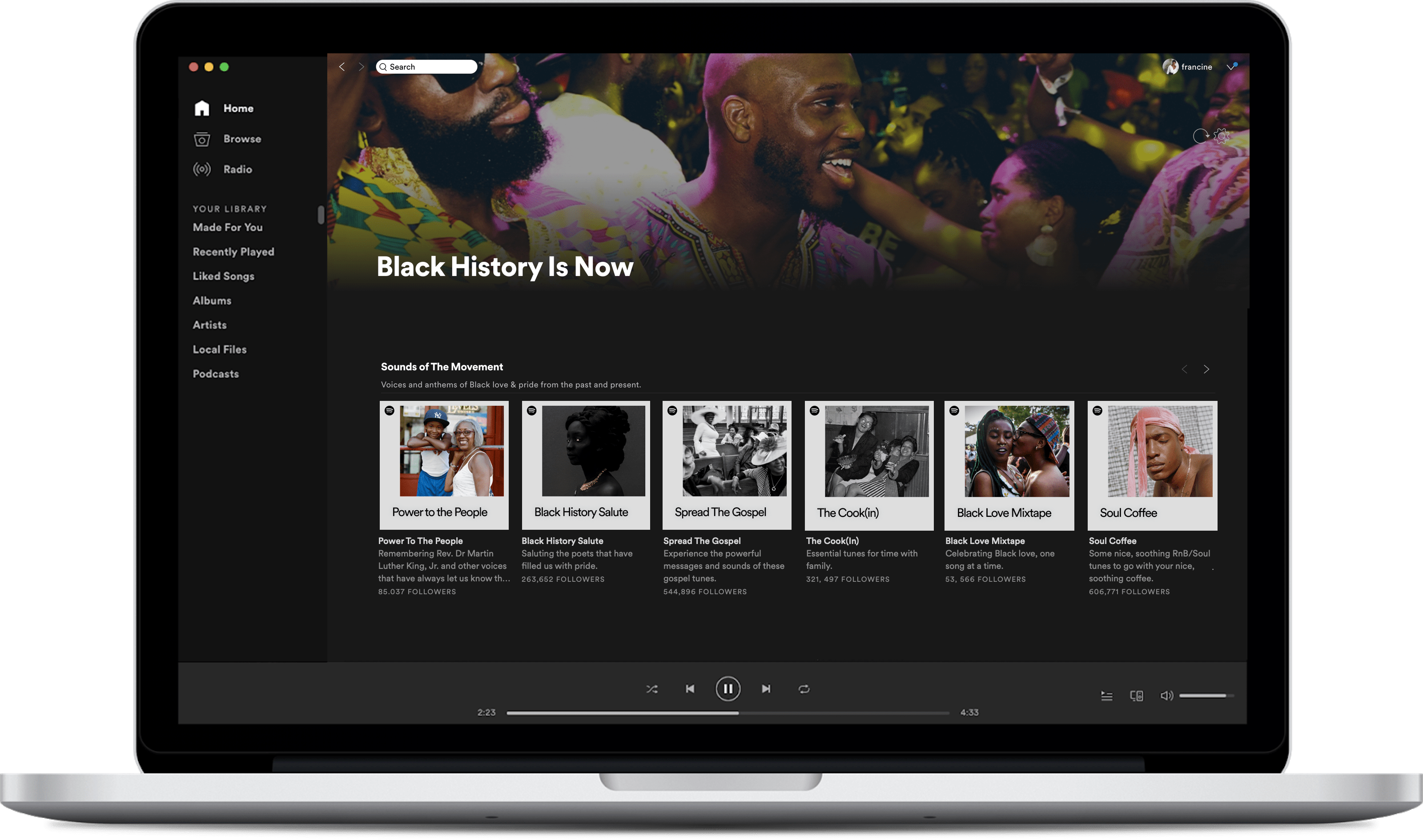
Task: Click the Spotify logo on Black History Salute cover
Action: [532, 411]
